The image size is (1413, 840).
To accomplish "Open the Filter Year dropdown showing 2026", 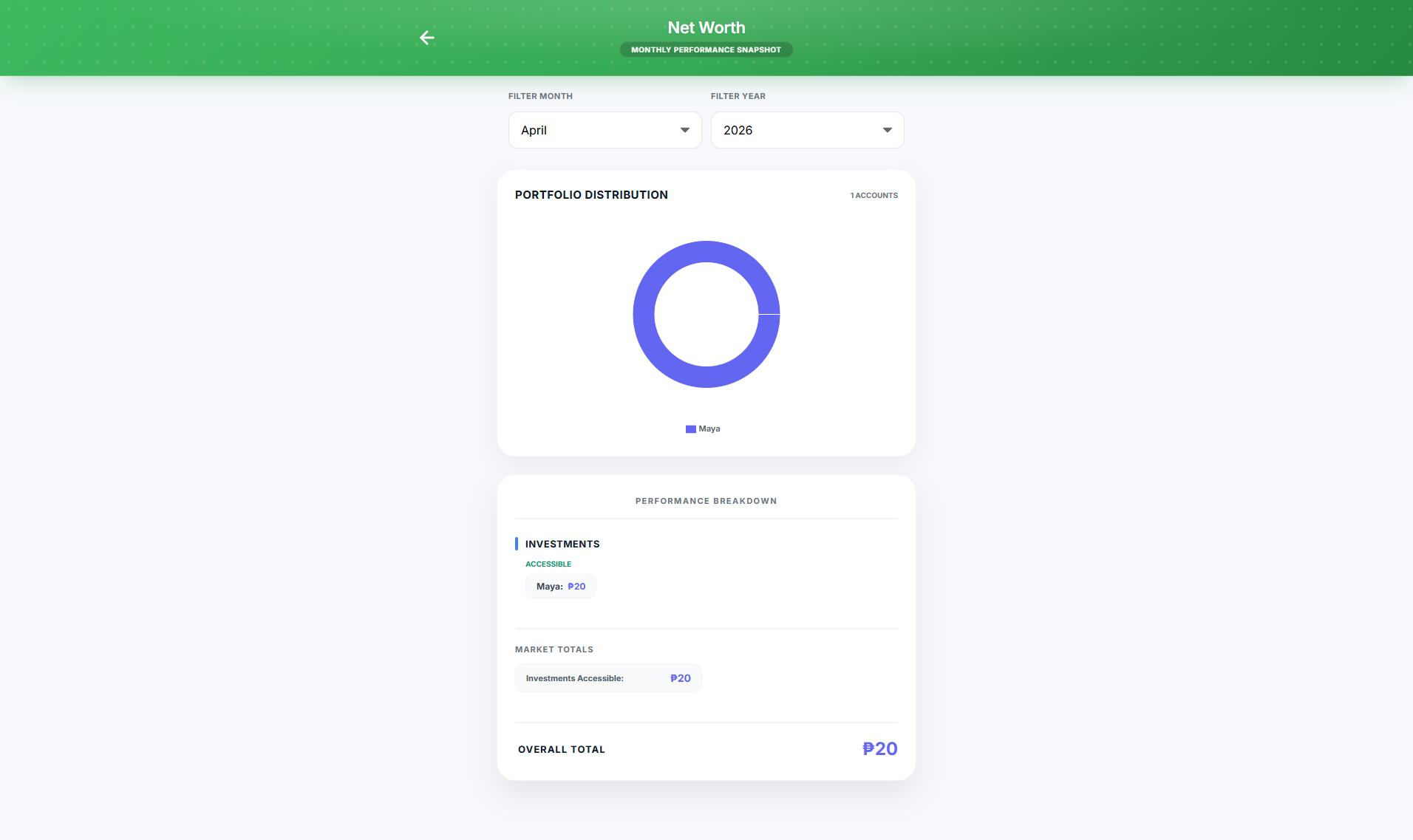I will pos(807,130).
